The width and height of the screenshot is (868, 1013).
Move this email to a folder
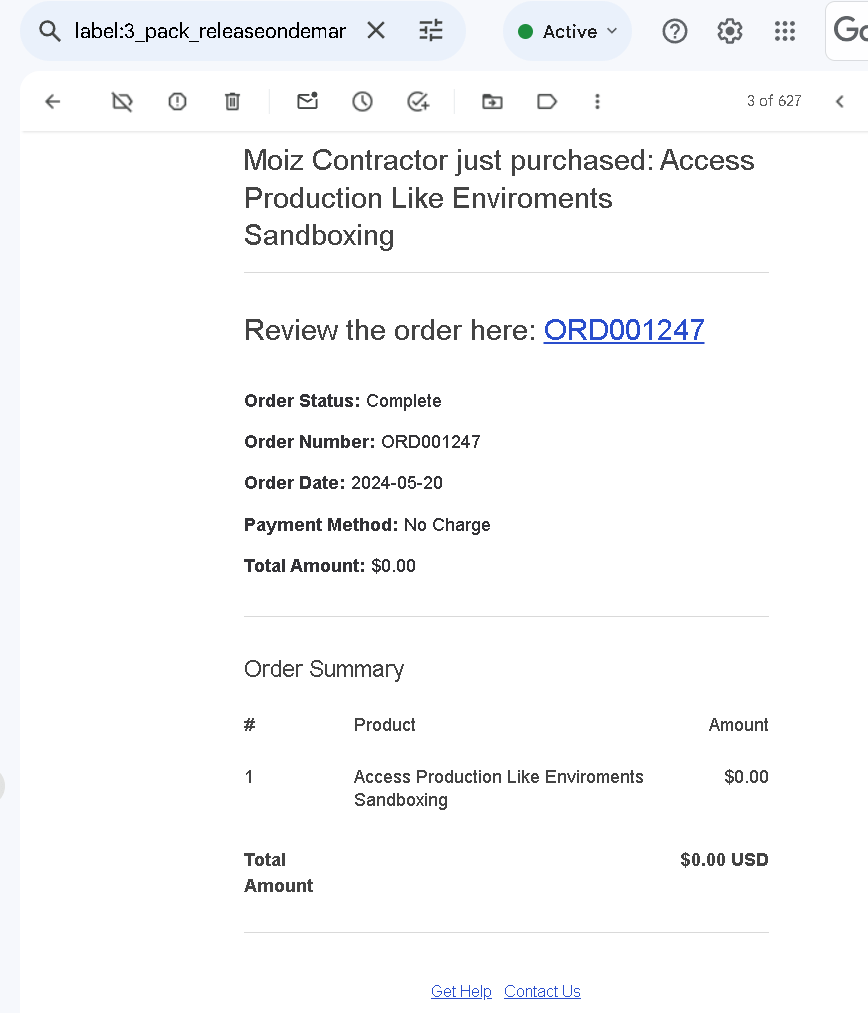(x=492, y=101)
